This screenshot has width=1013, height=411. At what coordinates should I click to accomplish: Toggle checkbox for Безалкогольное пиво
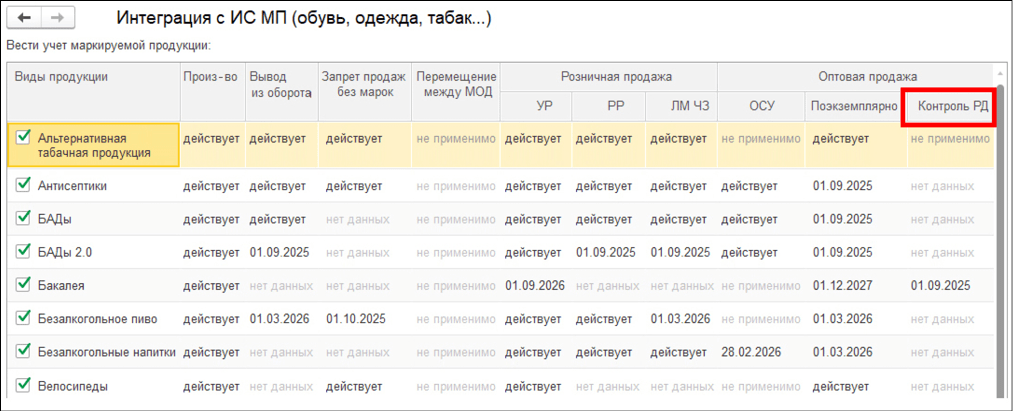pos(24,318)
